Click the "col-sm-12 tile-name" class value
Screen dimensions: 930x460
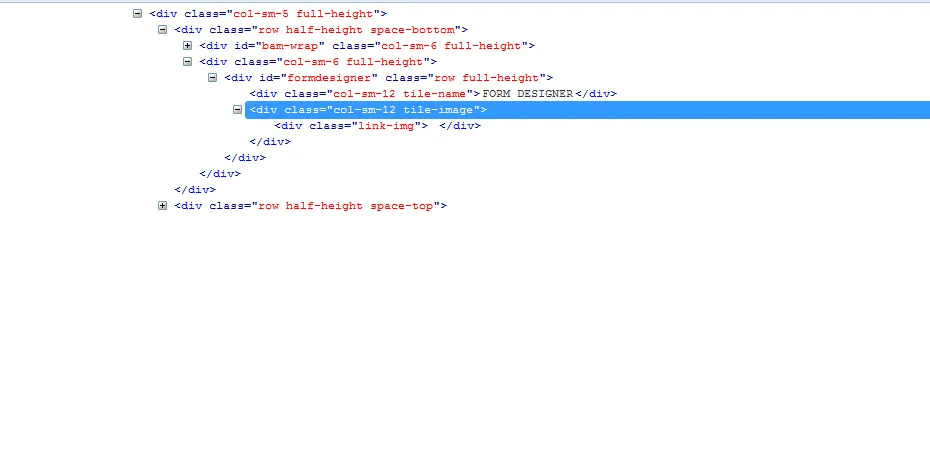coord(400,94)
